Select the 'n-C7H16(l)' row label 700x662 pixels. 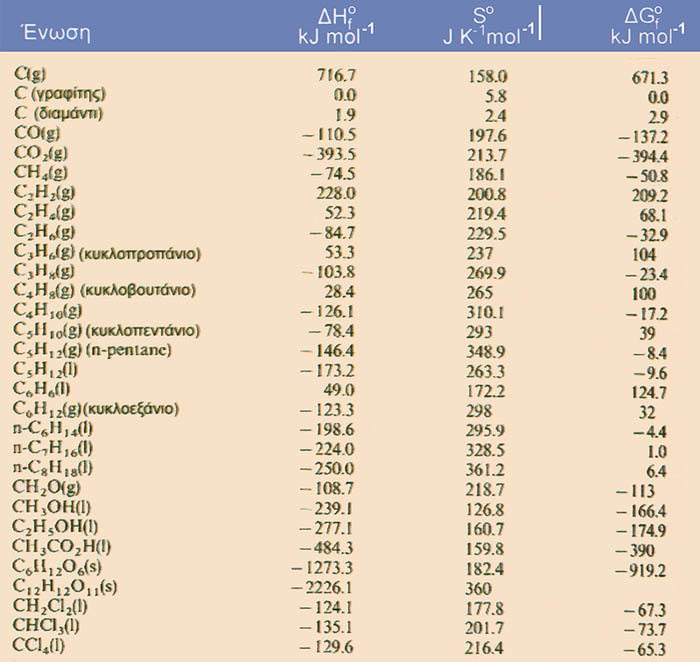pyautogui.click(x=53, y=448)
